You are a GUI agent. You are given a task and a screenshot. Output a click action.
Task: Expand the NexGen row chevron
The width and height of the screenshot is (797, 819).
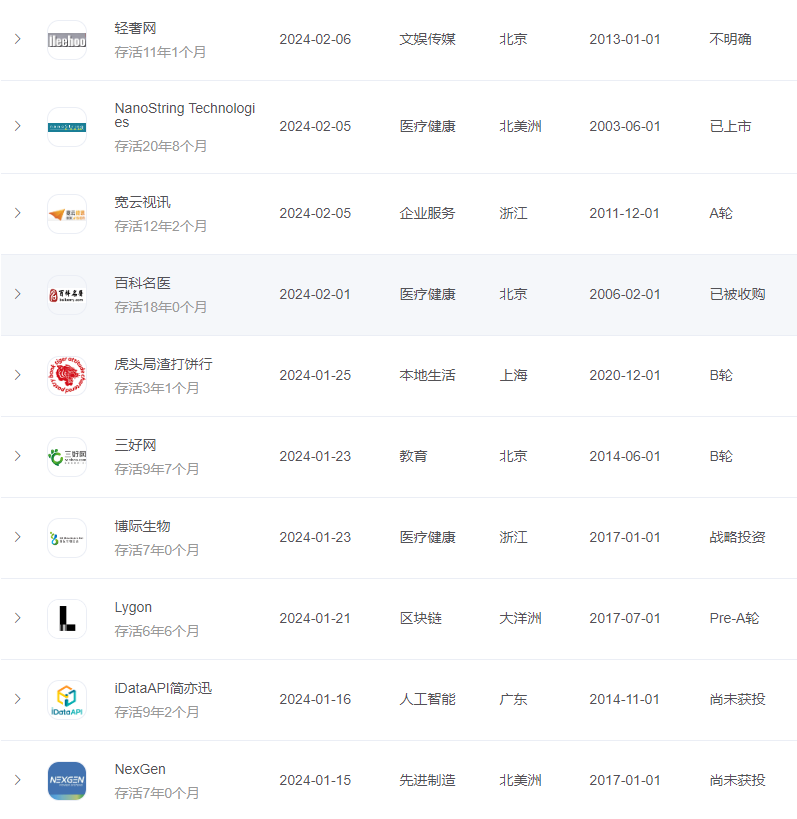pos(18,780)
